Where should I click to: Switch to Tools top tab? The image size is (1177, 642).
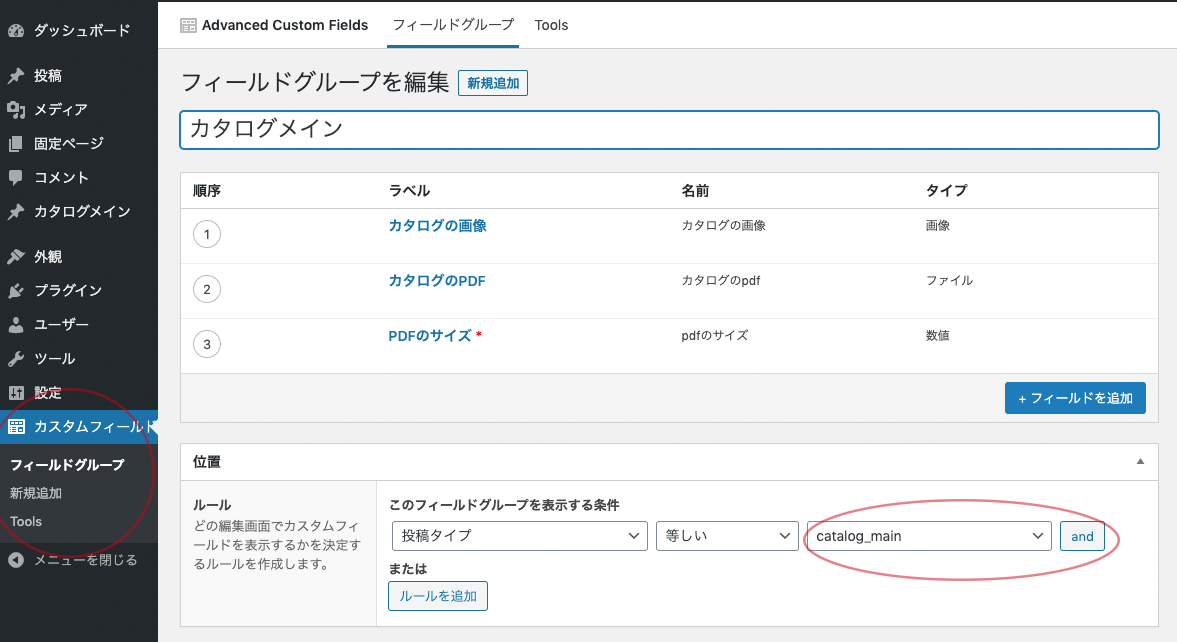click(551, 25)
